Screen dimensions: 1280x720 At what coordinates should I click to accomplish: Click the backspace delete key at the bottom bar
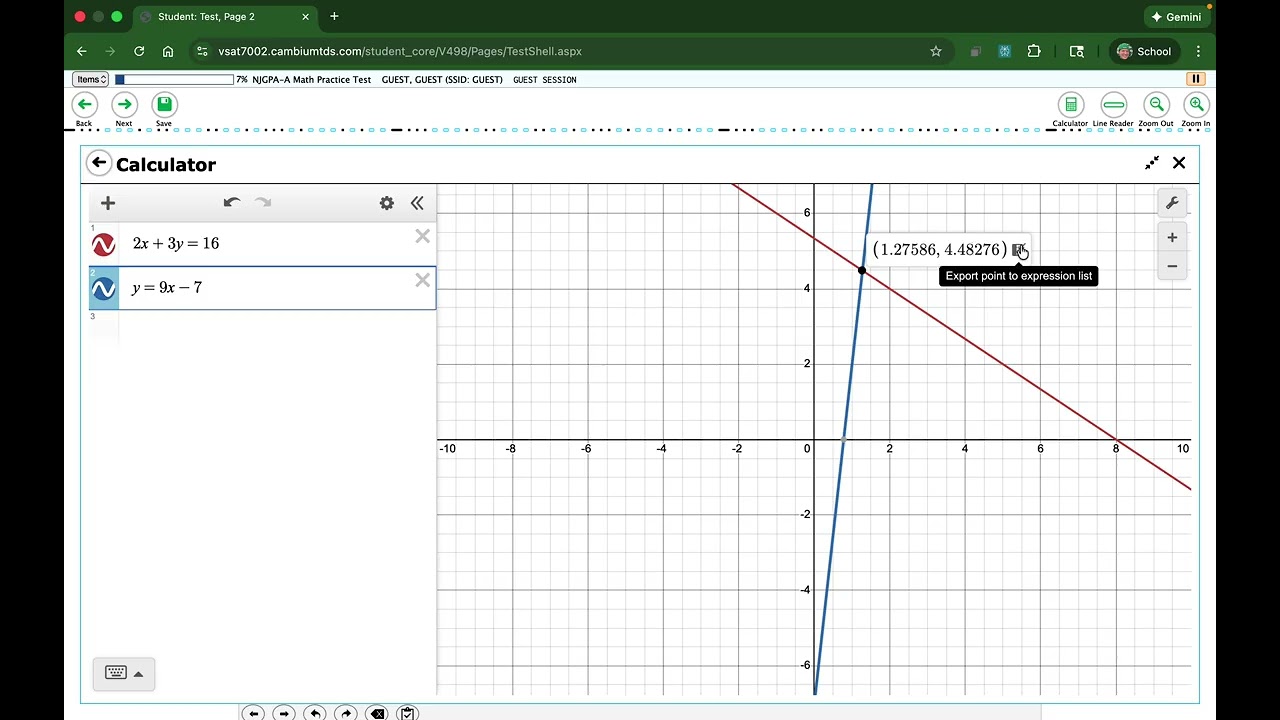coord(377,713)
